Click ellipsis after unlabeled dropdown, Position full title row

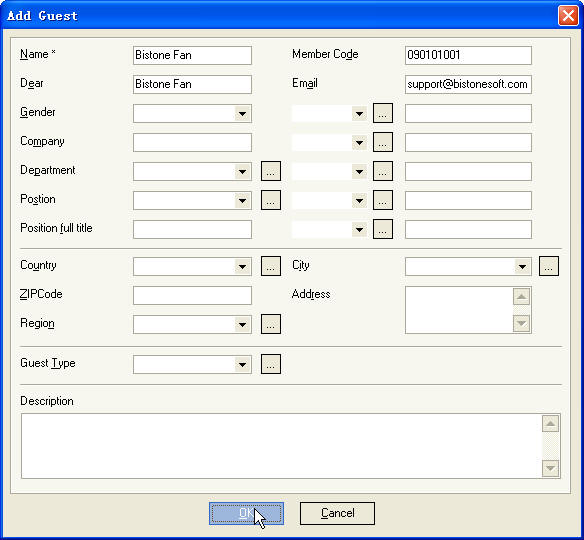coord(383,229)
